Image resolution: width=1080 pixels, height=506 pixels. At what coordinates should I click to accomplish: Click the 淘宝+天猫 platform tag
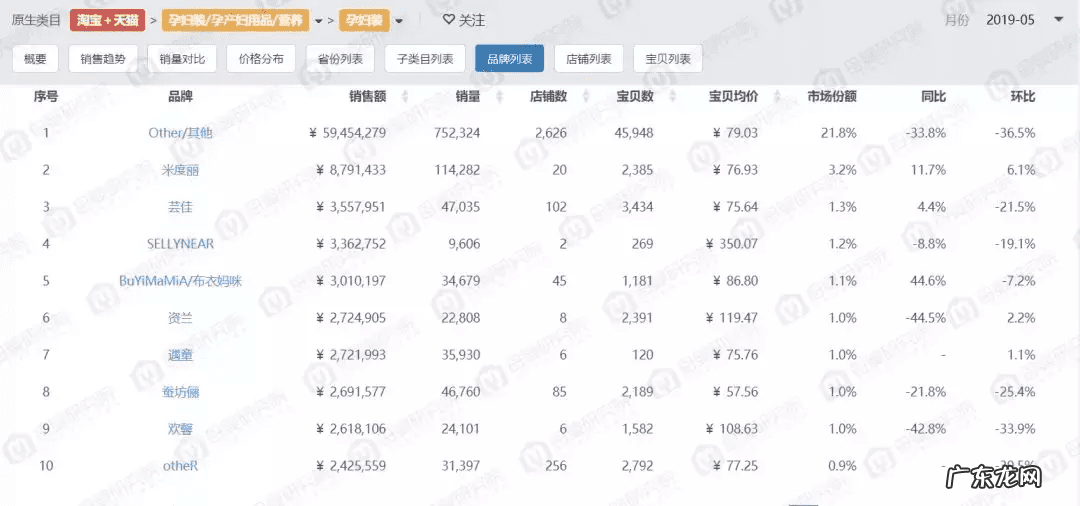[107, 20]
